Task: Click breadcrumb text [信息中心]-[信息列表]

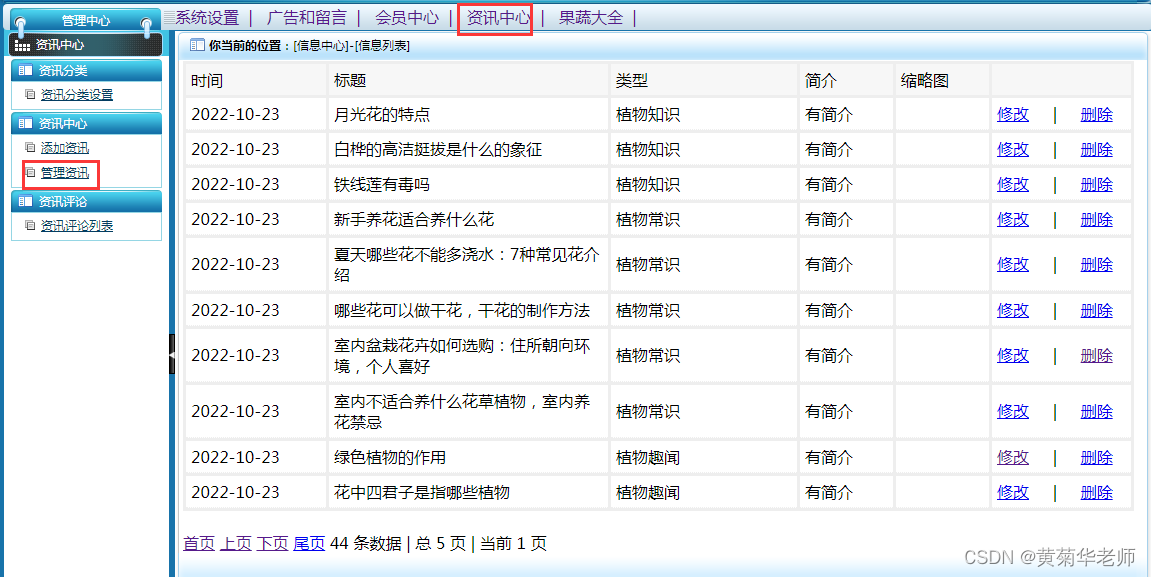Action: (x=351, y=46)
